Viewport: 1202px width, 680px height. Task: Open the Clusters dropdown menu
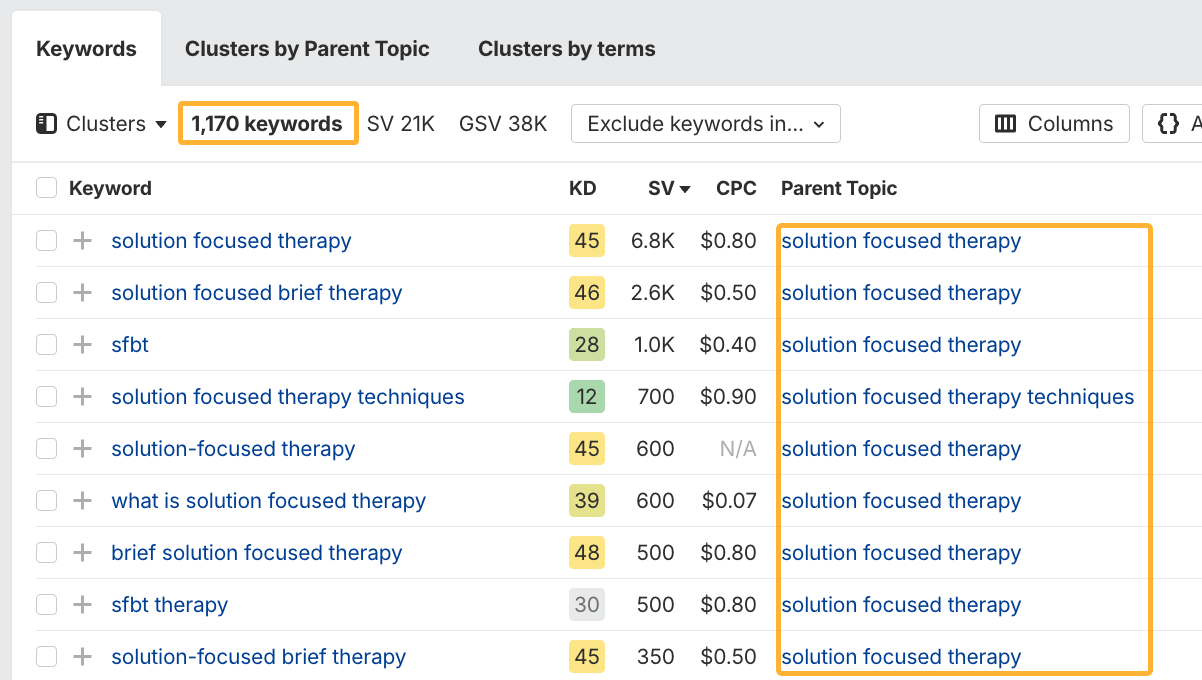coord(102,124)
